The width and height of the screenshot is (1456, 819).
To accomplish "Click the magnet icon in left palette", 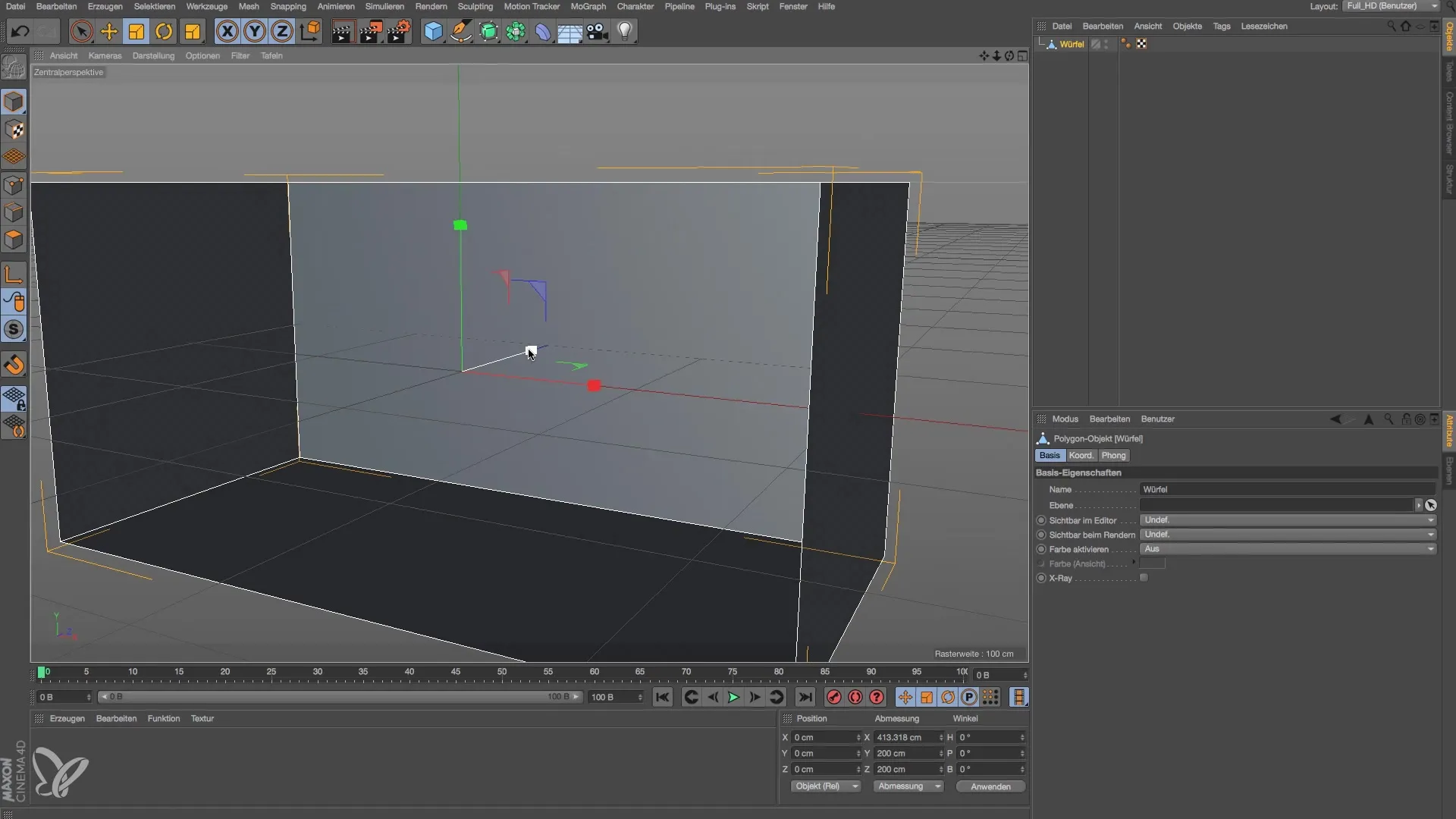I will point(14,365).
